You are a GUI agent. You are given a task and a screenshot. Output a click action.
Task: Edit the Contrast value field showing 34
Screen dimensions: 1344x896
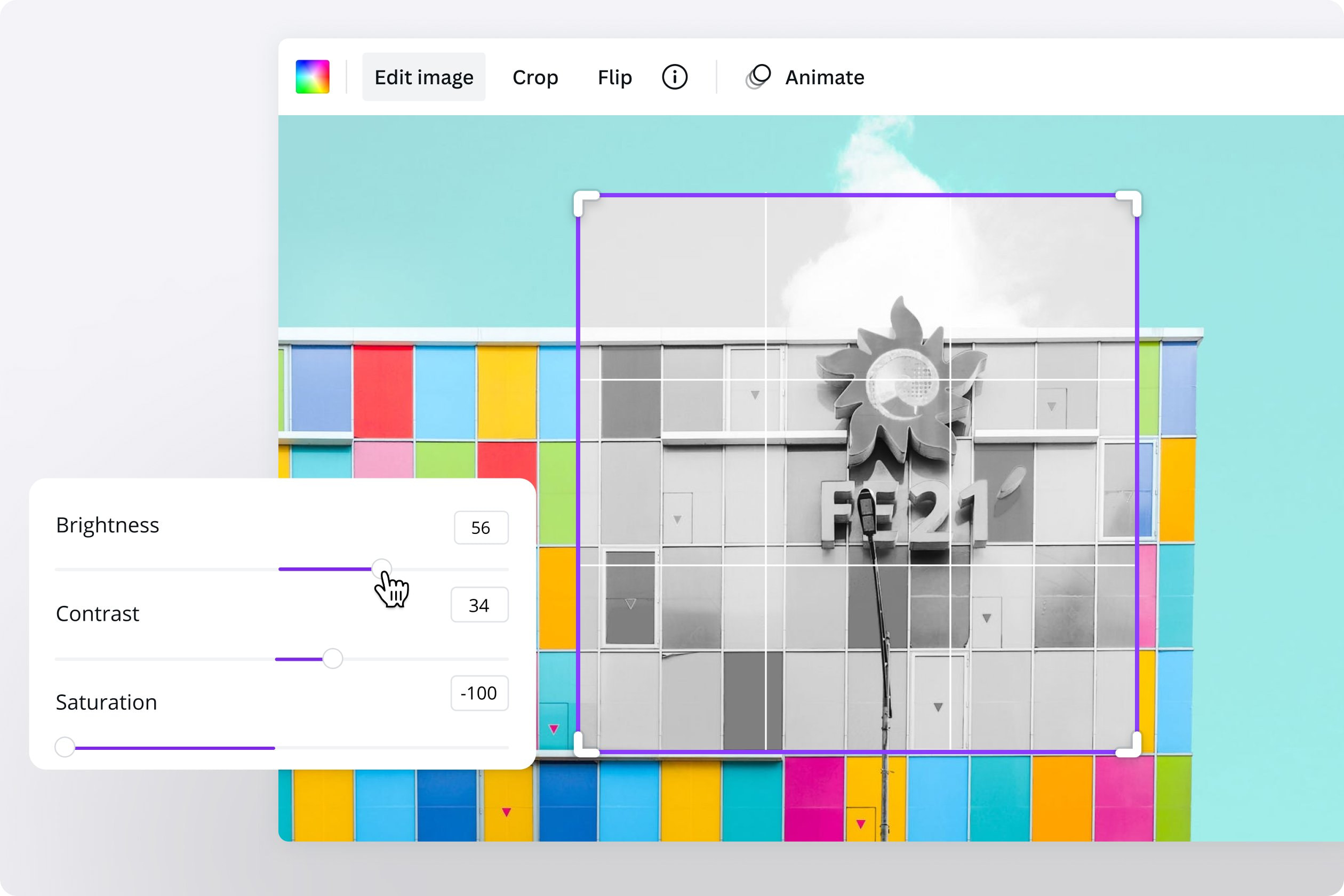[x=479, y=604]
